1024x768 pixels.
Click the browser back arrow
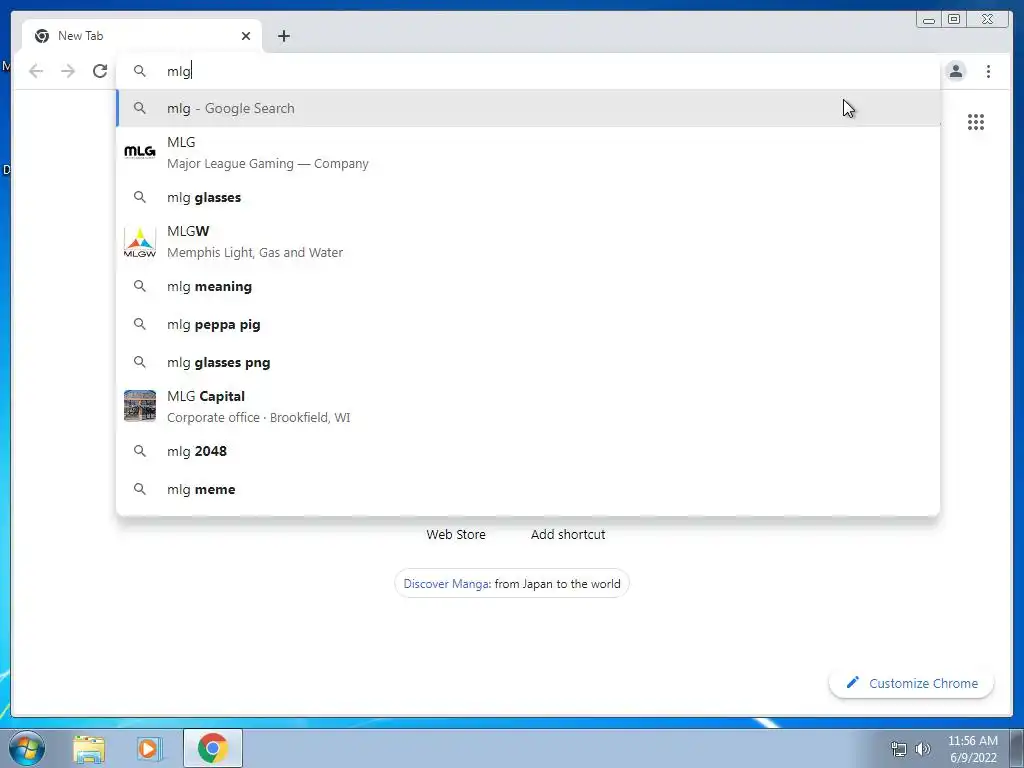point(36,71)
